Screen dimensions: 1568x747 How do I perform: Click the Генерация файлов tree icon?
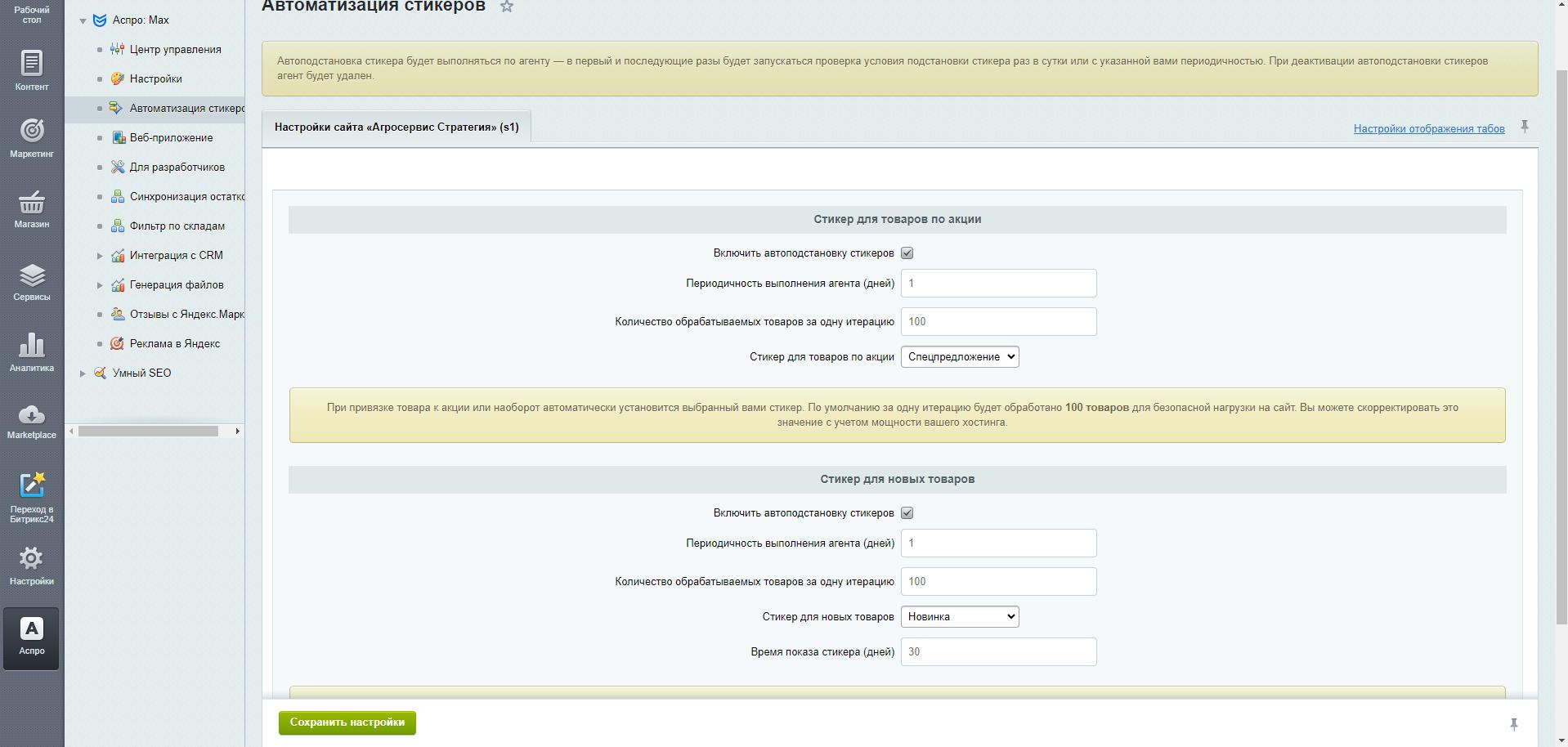tap(118, 284)
